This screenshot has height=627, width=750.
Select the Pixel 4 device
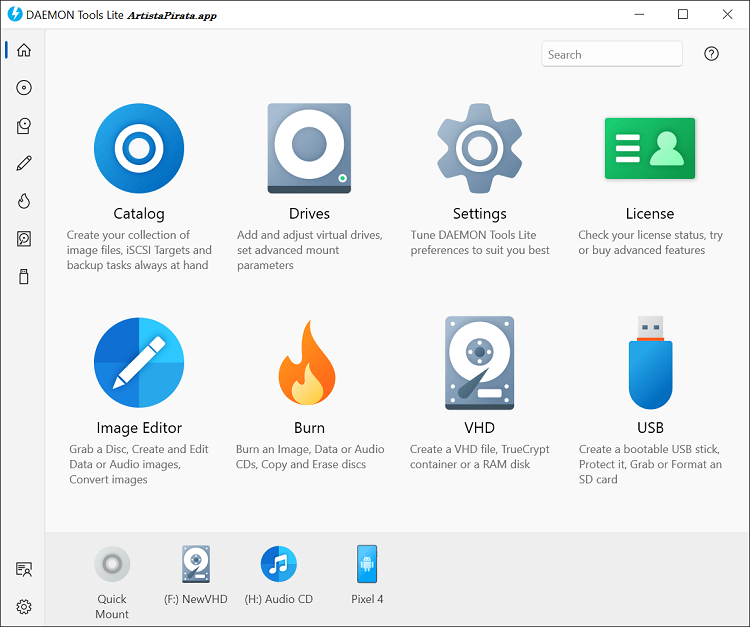coord(367,565)
